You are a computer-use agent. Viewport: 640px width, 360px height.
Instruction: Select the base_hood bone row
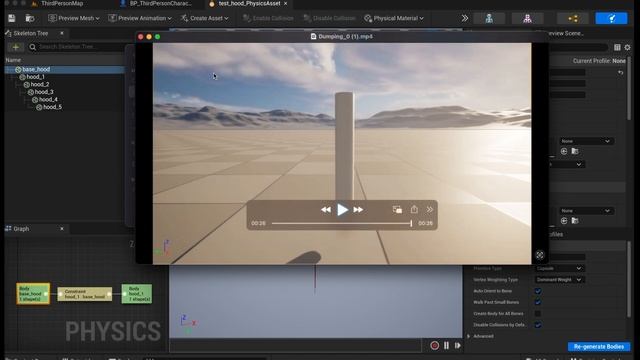[64, 69]
